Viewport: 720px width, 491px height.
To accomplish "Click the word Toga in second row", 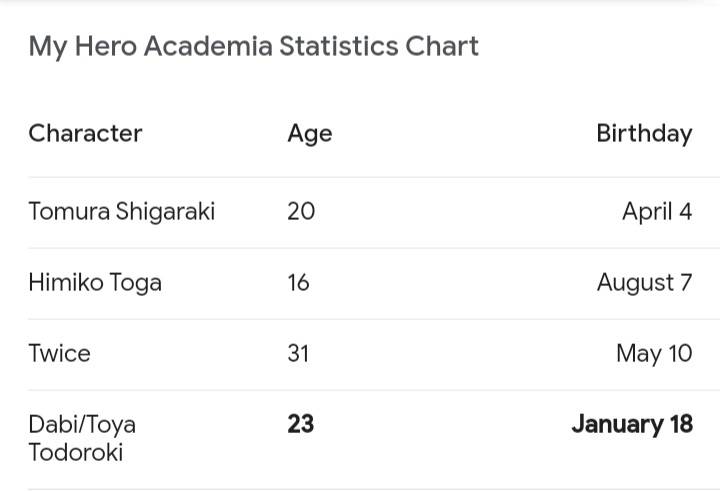I will tap(137, 283).
